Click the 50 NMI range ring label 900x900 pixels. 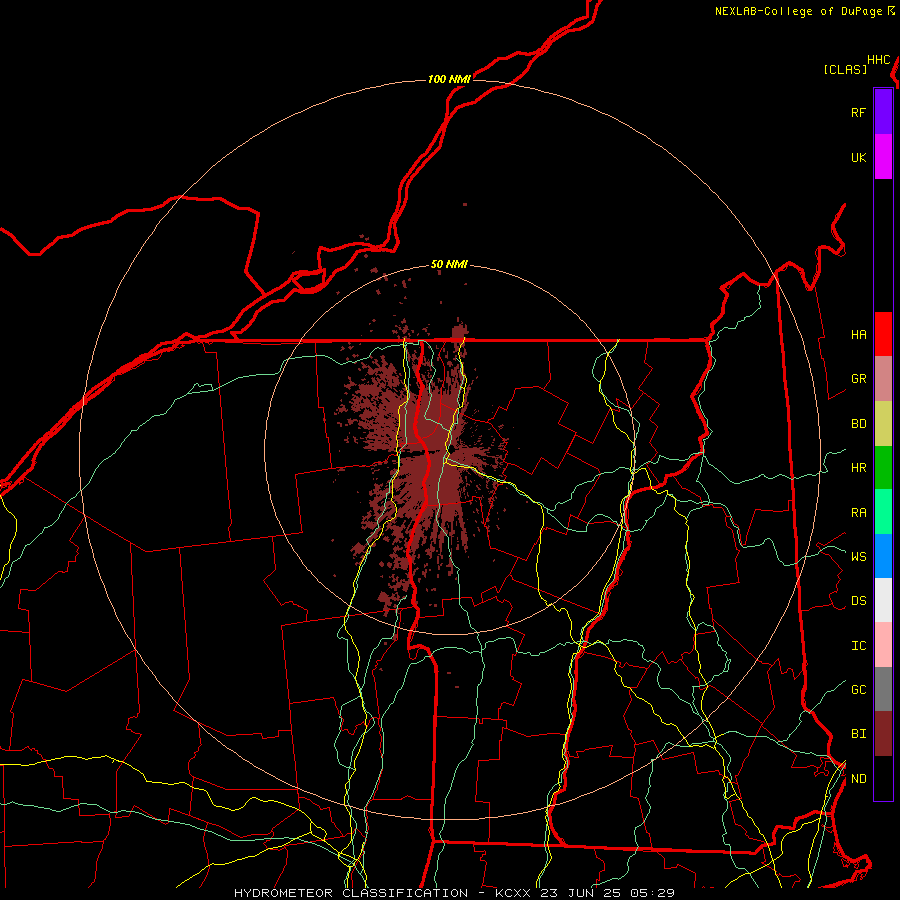(x=449, y=264)
